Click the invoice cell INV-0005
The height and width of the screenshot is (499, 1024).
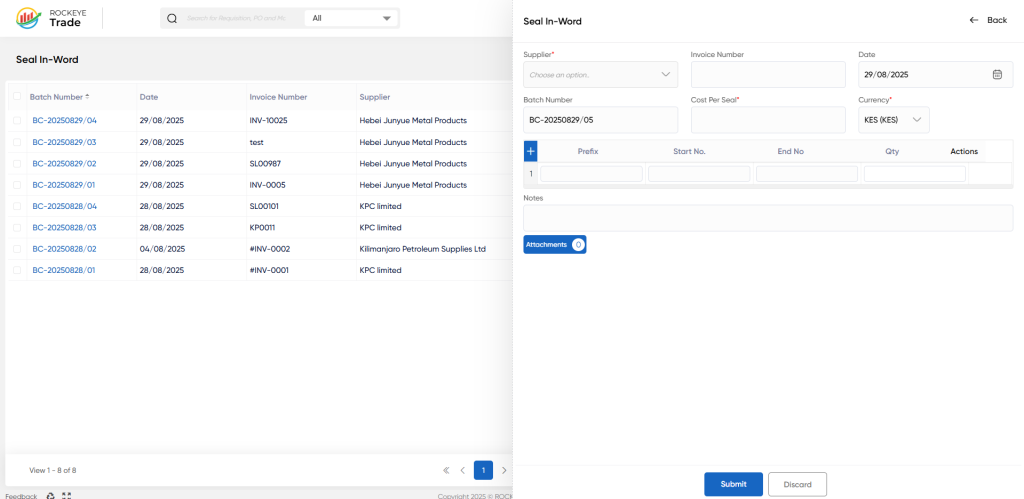[268, 185]
